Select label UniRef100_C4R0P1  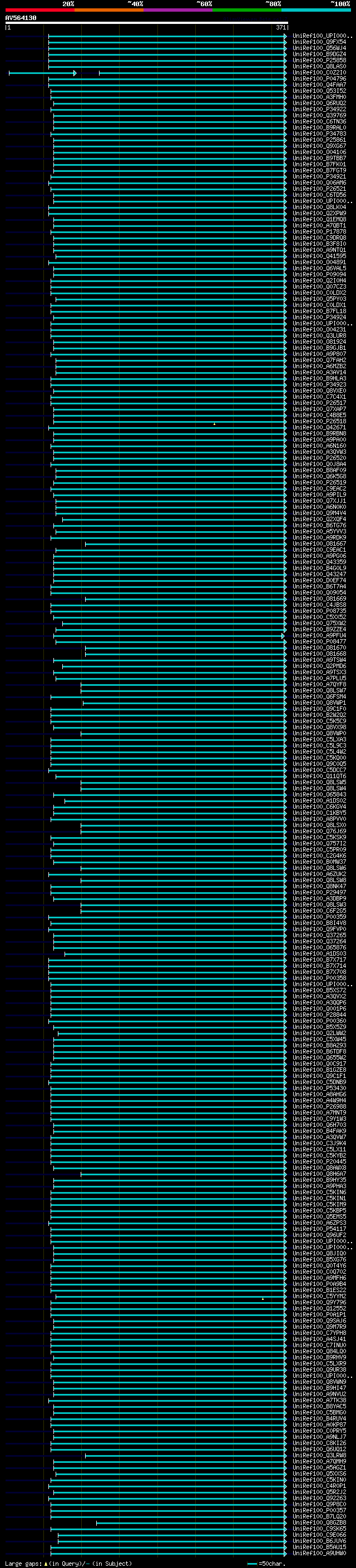click(x=319, y=1486)
